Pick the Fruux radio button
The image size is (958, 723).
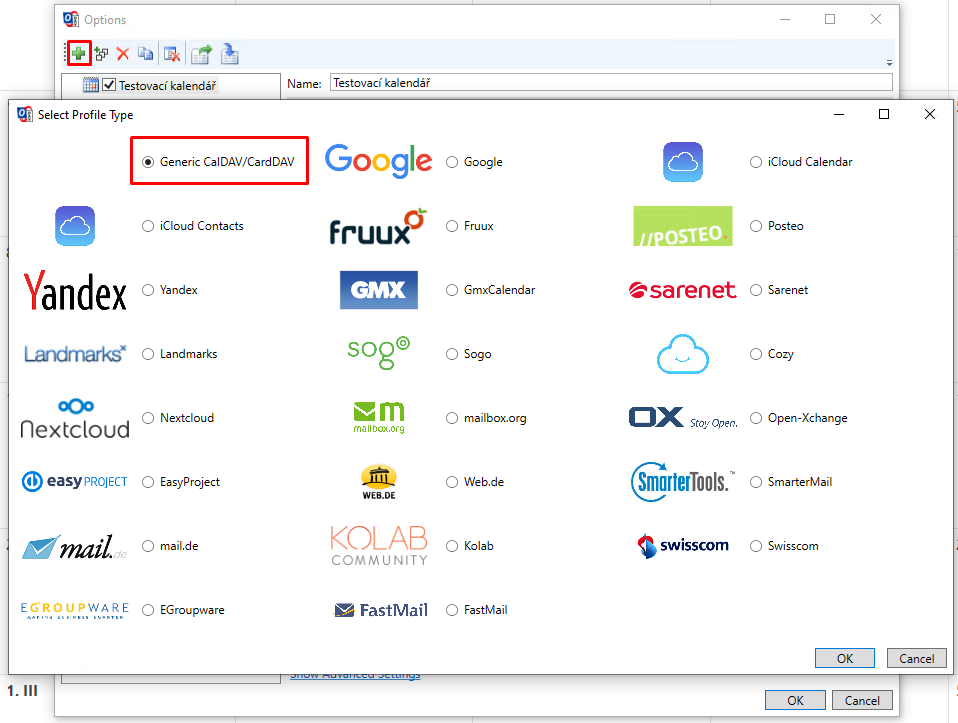452,226
